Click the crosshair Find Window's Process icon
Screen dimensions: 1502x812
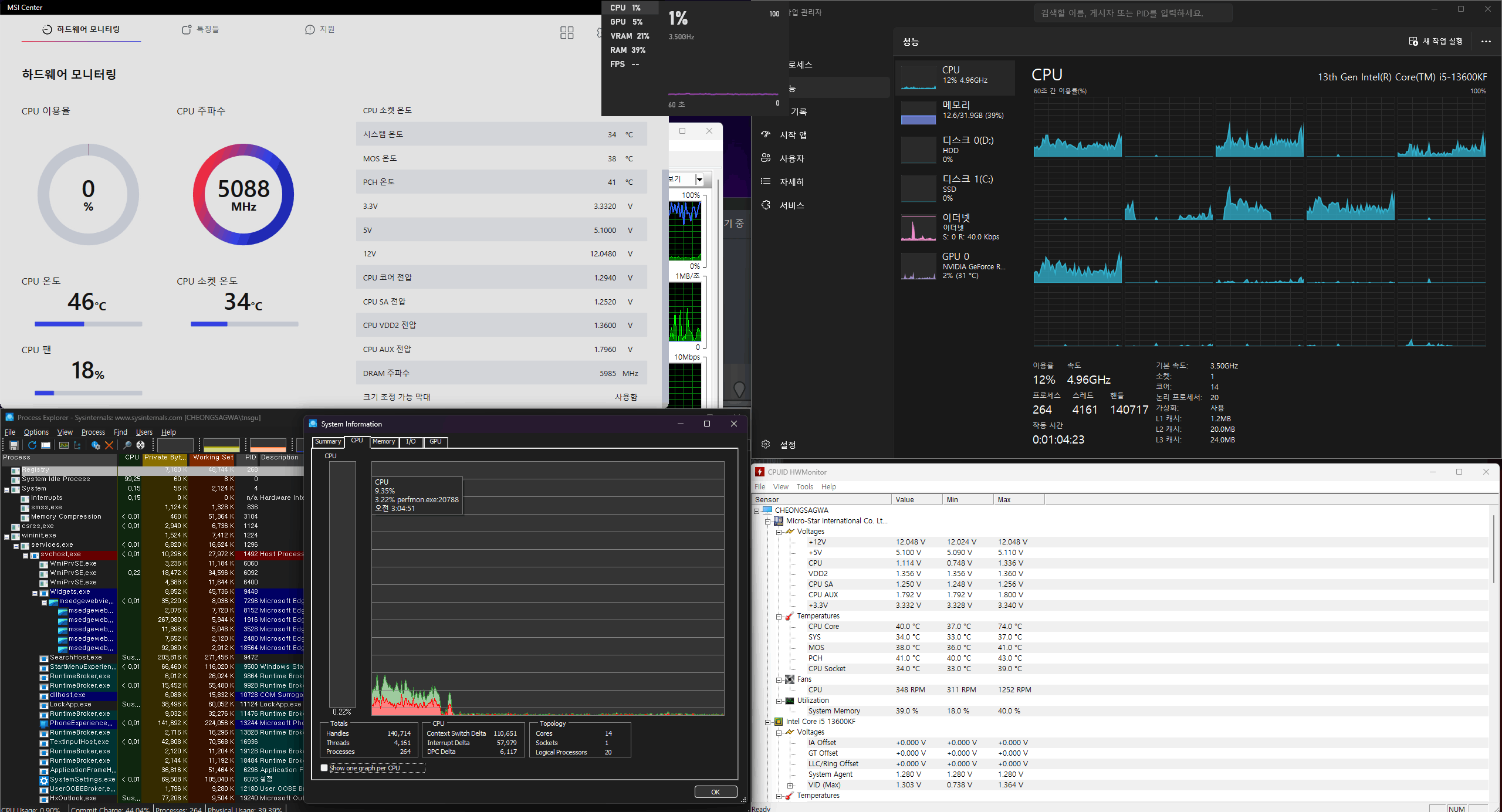pyautogui.click(x=141, y=445)
